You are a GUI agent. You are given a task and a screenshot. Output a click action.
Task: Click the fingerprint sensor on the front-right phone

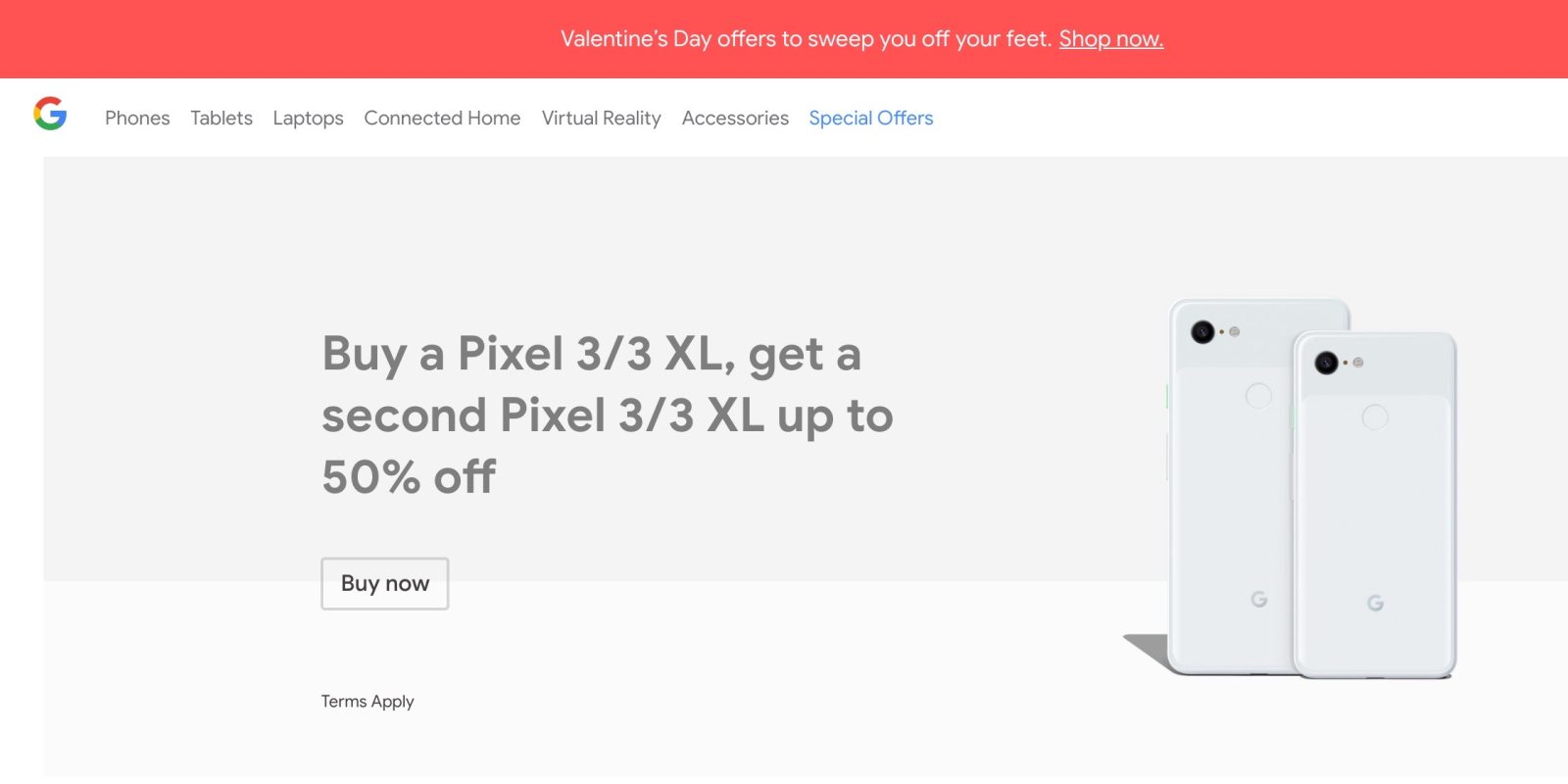1375,417
